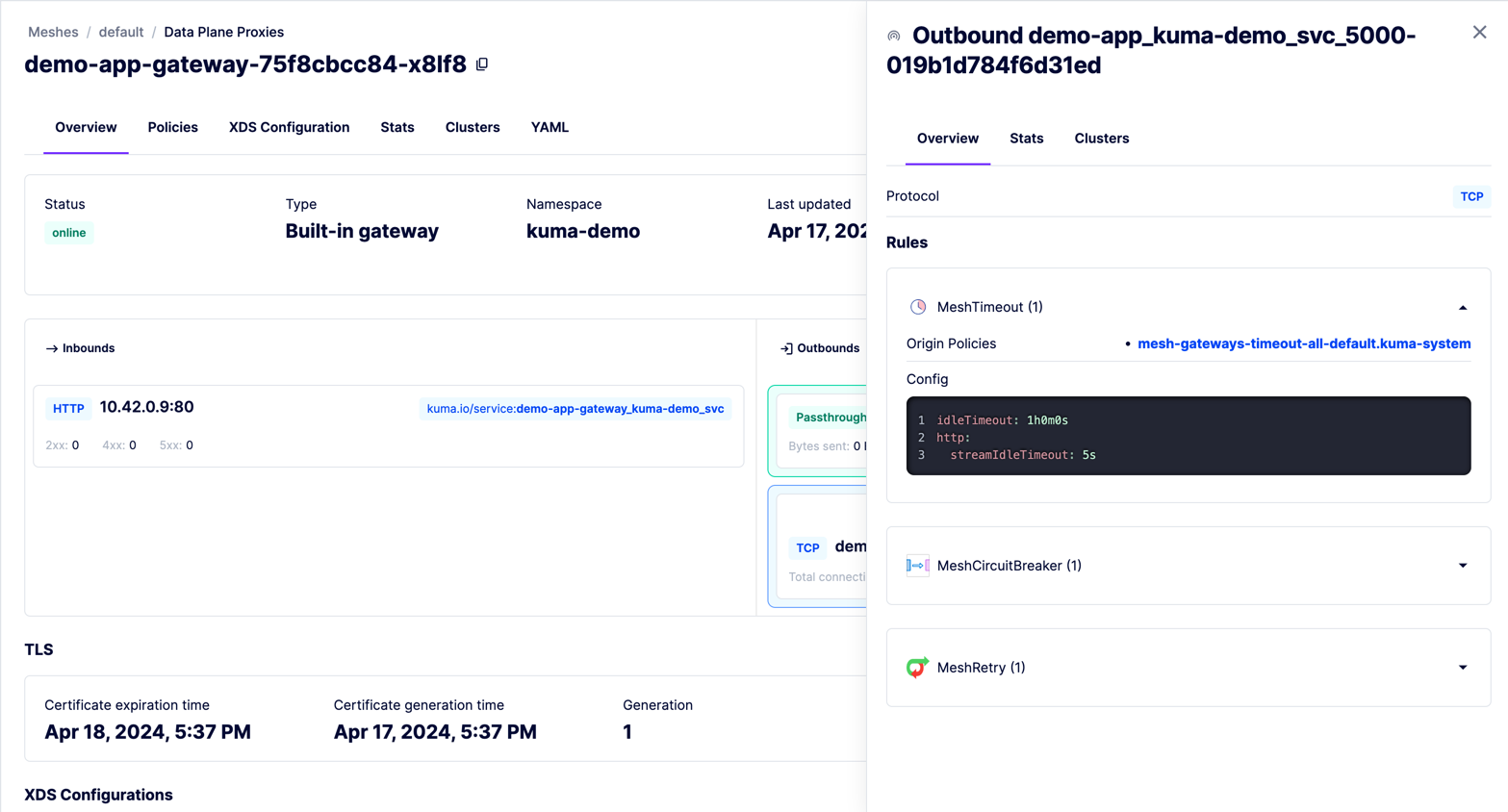Expand the MeshCircuitBreaker rule section
The image size is (1508, 812).
(x=1462, y=566)
